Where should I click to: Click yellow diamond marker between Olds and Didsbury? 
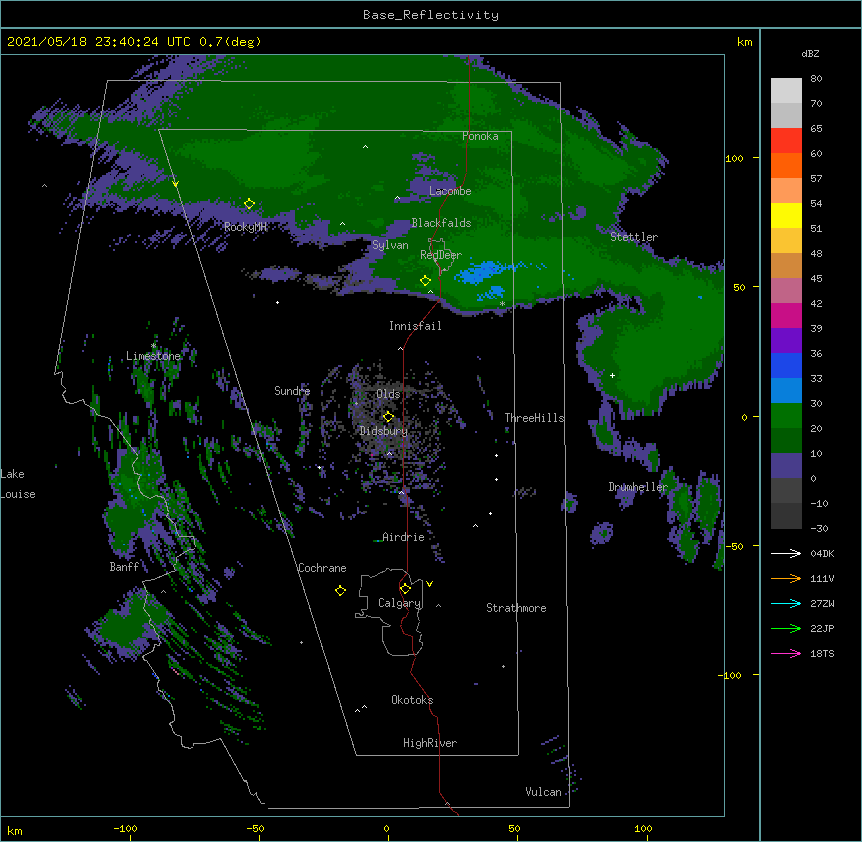point(388,416)
